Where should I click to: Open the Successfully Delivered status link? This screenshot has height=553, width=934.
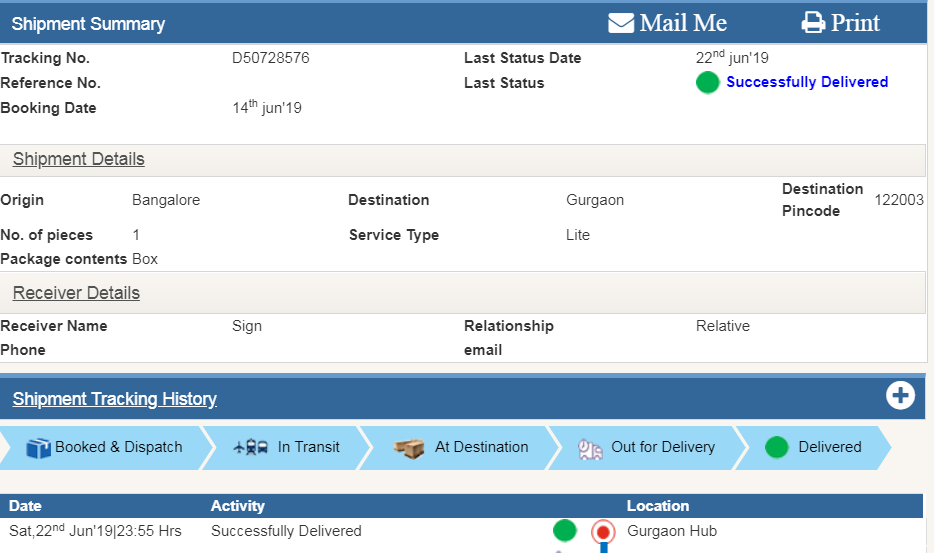(x=806, y=82)
